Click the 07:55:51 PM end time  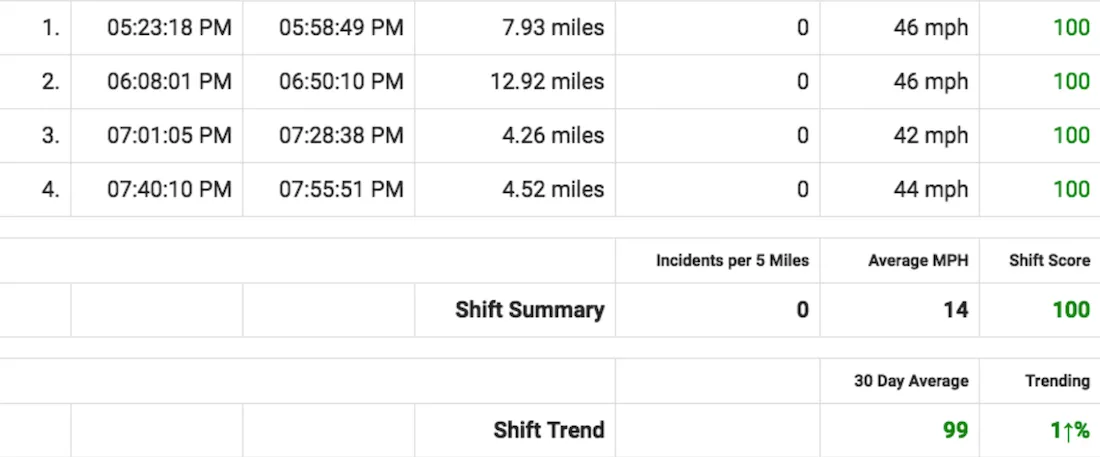click(x=341, y=189)
